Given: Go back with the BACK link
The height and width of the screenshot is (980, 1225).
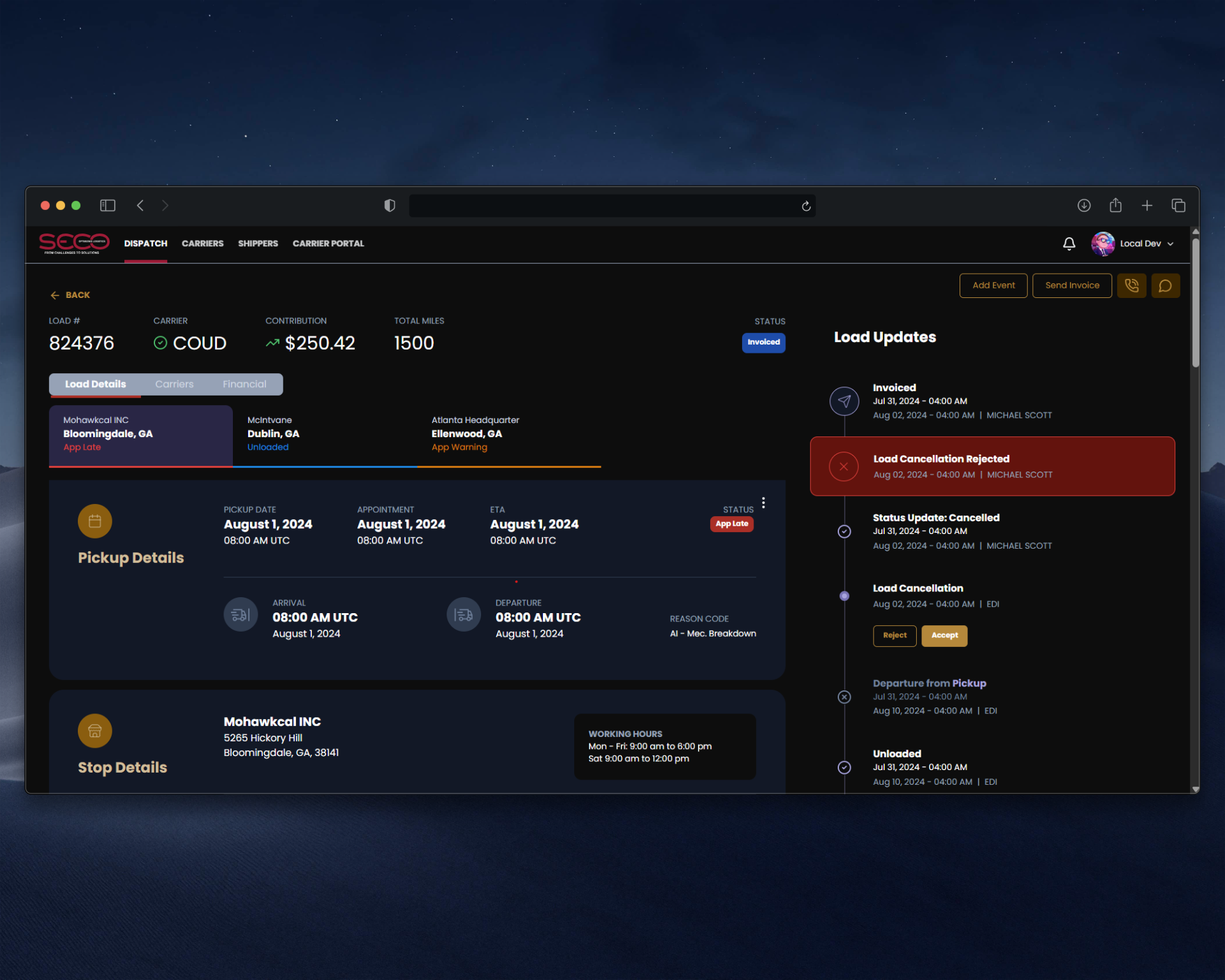Looking at the screenshot, I should pos(70,295).
